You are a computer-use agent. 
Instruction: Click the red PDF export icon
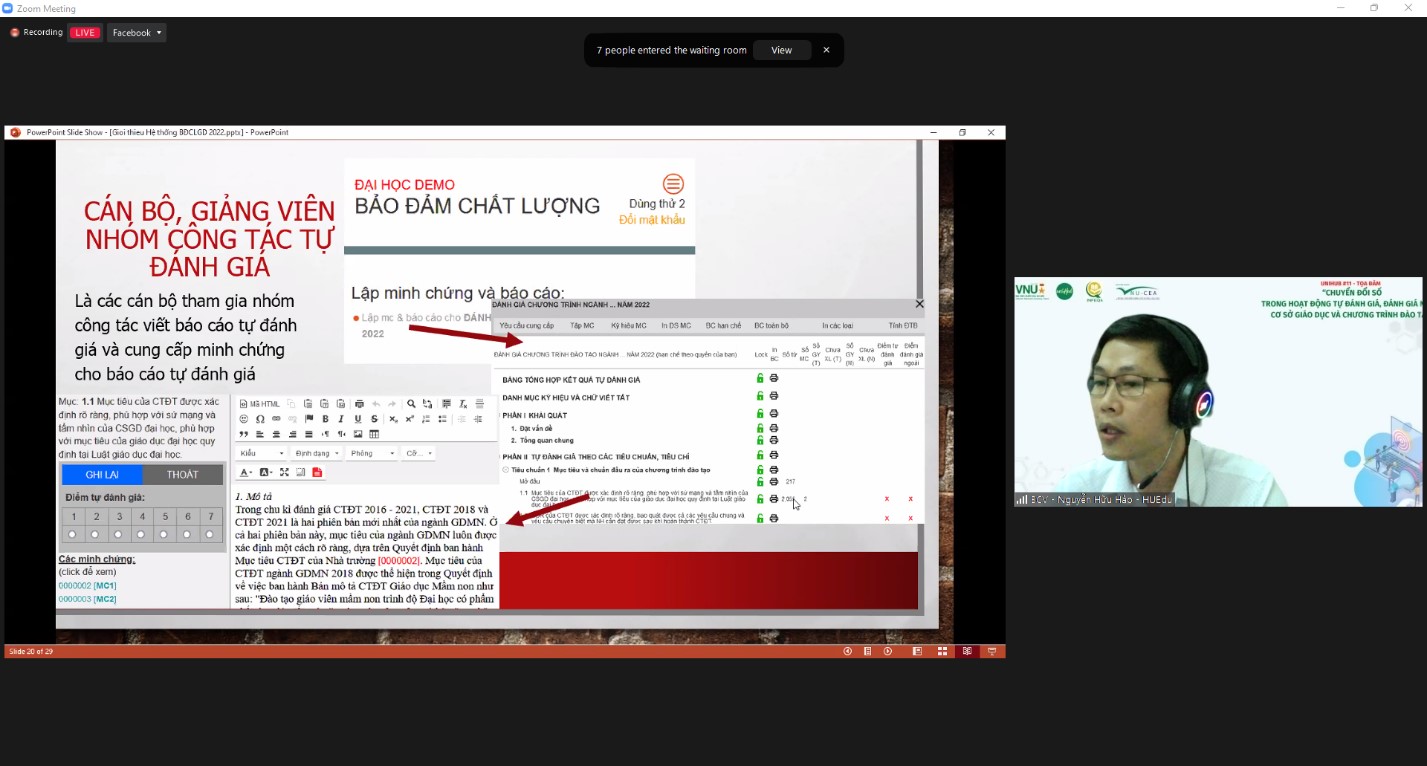(317, 472)
